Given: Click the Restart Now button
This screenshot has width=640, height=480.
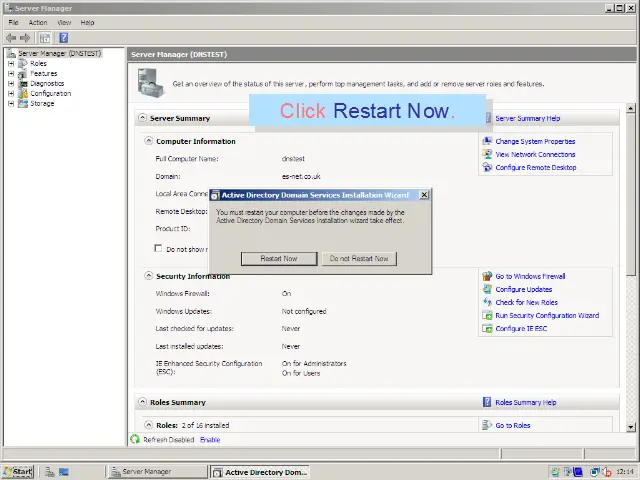Looking at the screenshot, I should coord(279,258).
